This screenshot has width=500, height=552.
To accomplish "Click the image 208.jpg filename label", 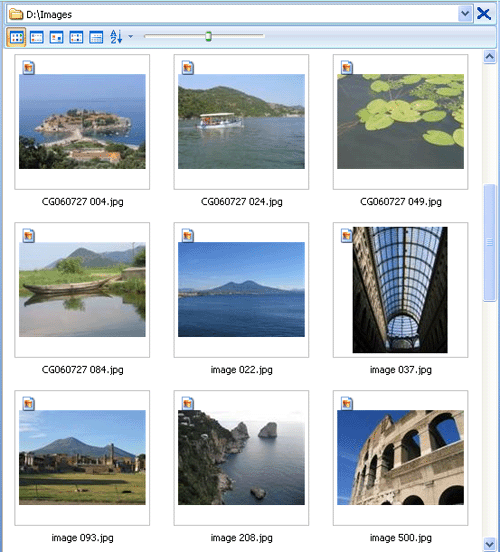I will coord(242,538).
